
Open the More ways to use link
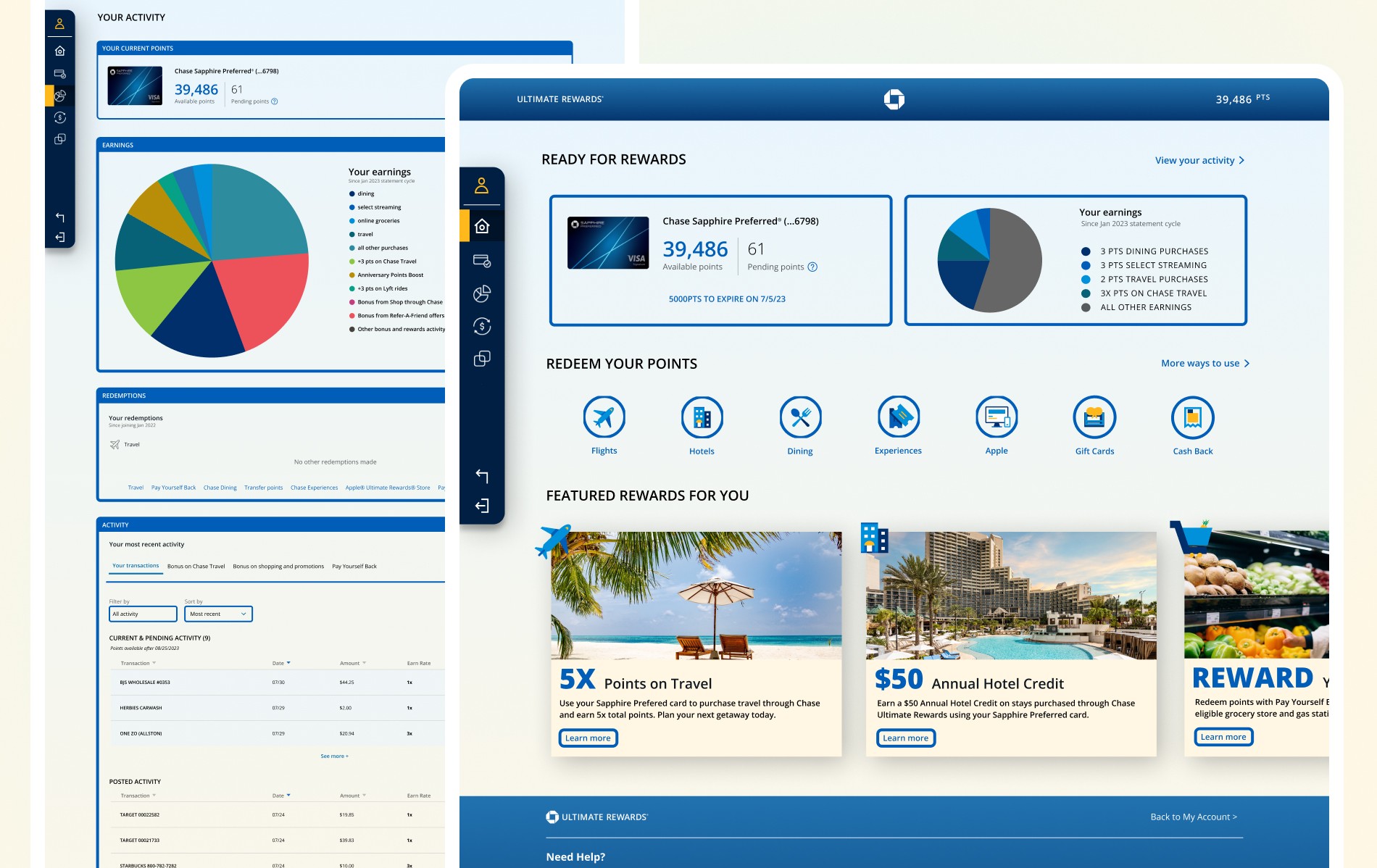(x=1205, y=363)
